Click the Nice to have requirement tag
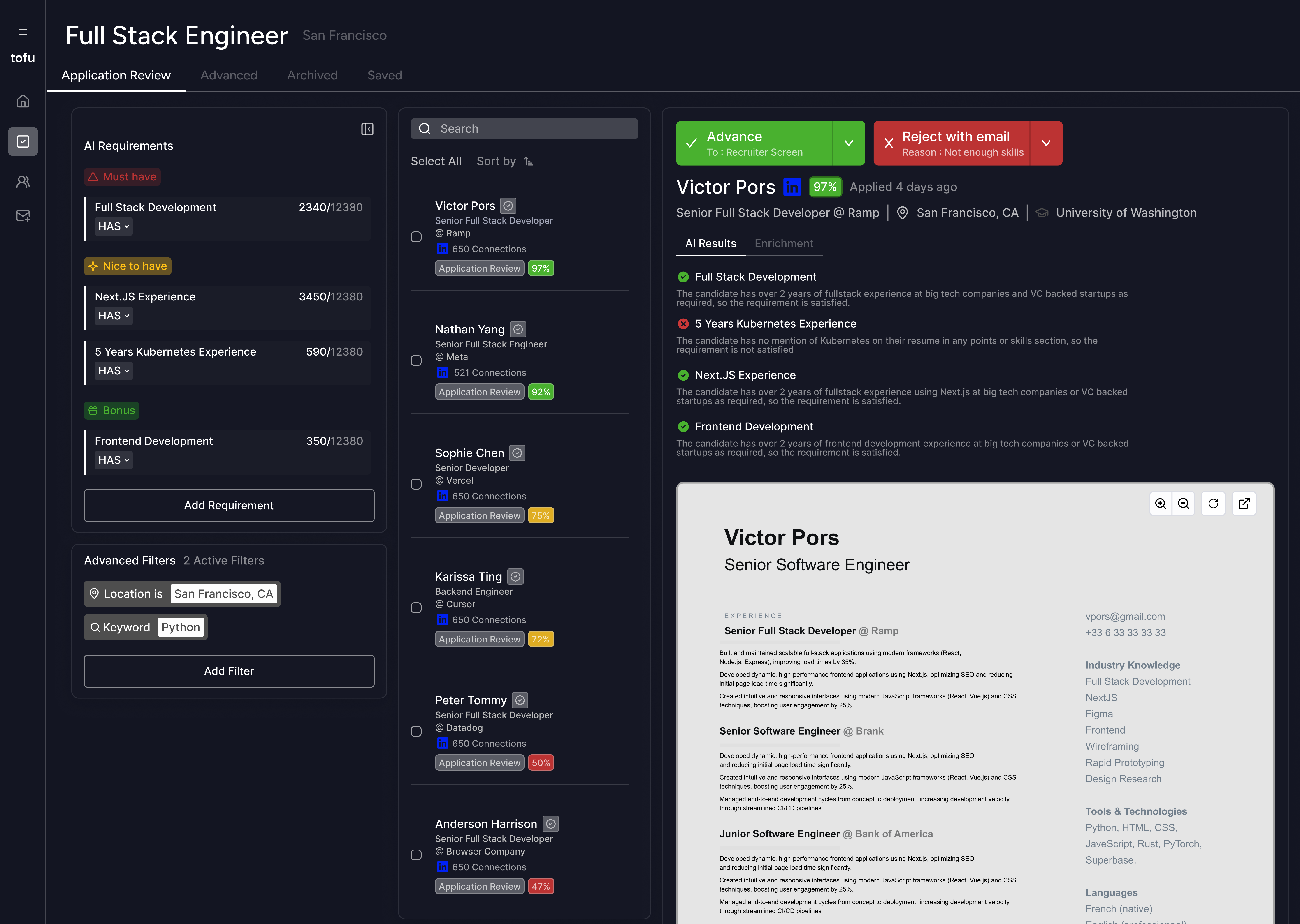 (x=128, y=266)
